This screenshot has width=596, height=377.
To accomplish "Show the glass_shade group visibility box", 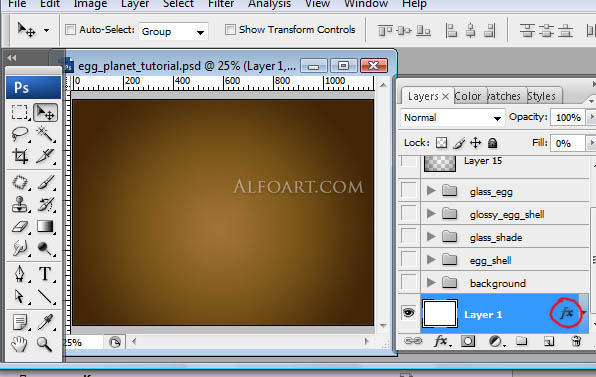I will 409,237.
